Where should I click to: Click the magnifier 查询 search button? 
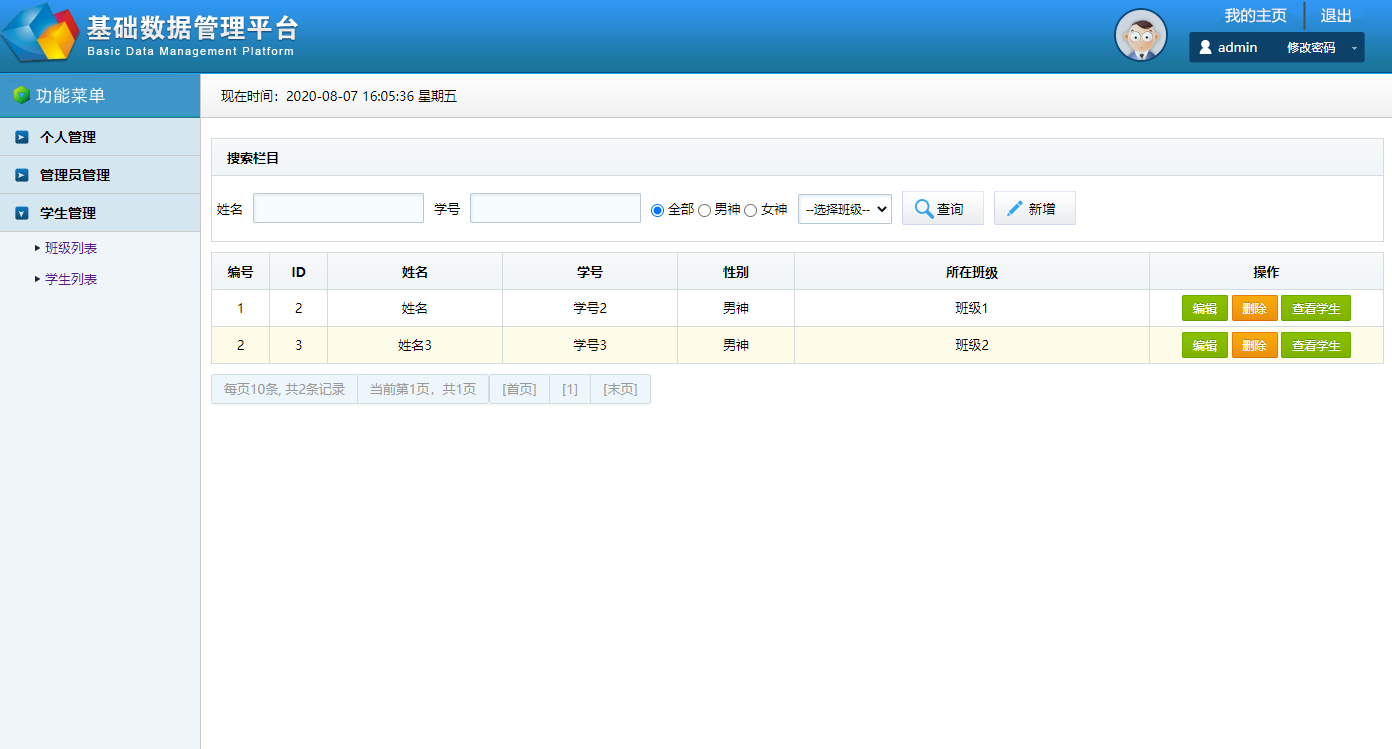[x=942, y=209]
